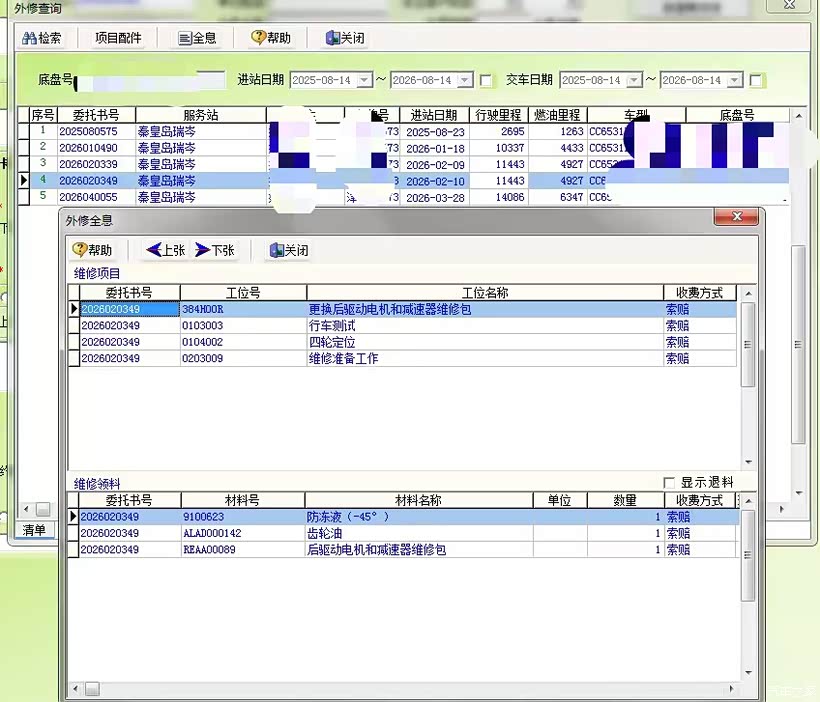This screenshot has height=702, width=820.
Task: Click query list vertical scroll-up arrow
Action: pos(799,115)
